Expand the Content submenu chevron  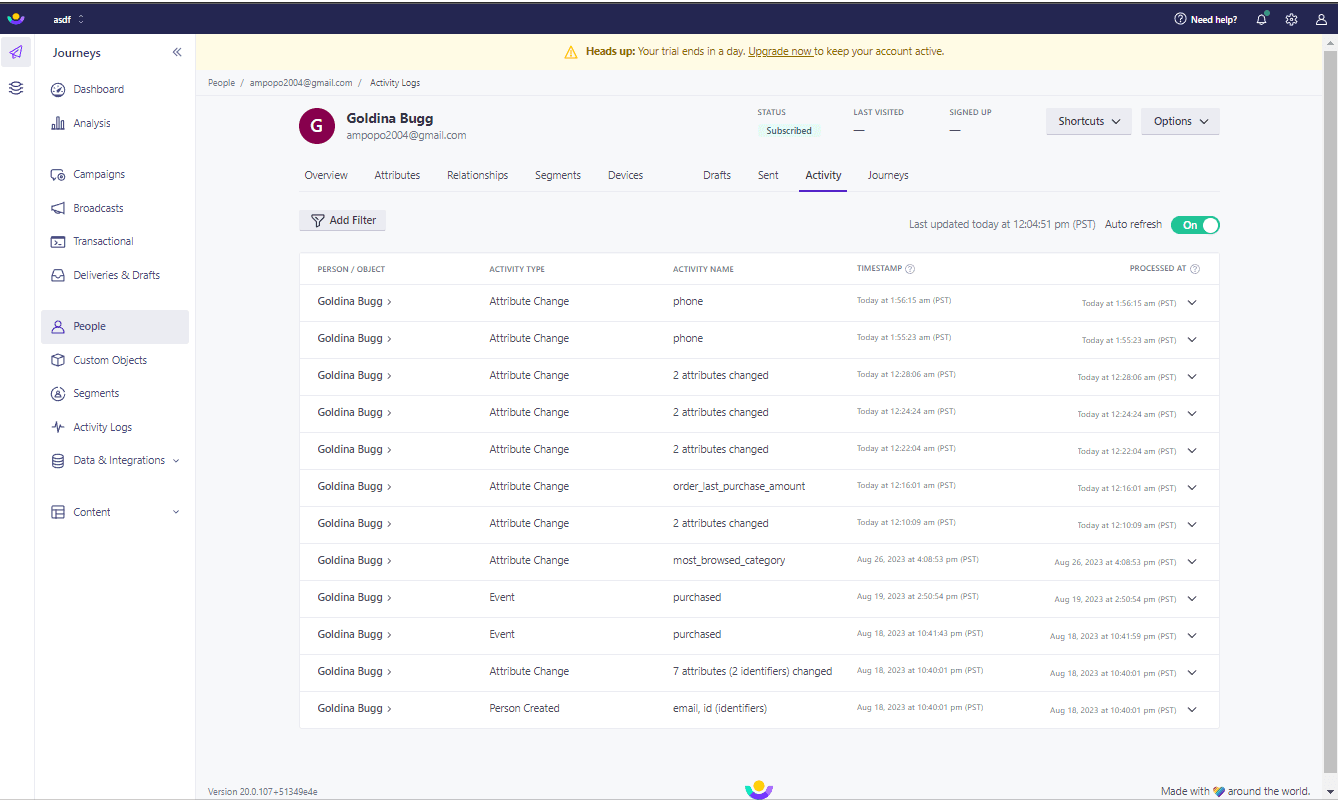[x=177, y=512]
